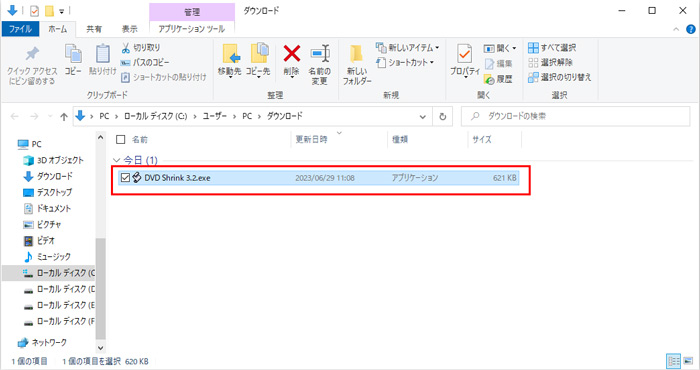The width and height of the screenshot is (700, 370).
Task: Uncheck the DVD Shrink 3.2.exe checkbox
Action: pos(125,178)
